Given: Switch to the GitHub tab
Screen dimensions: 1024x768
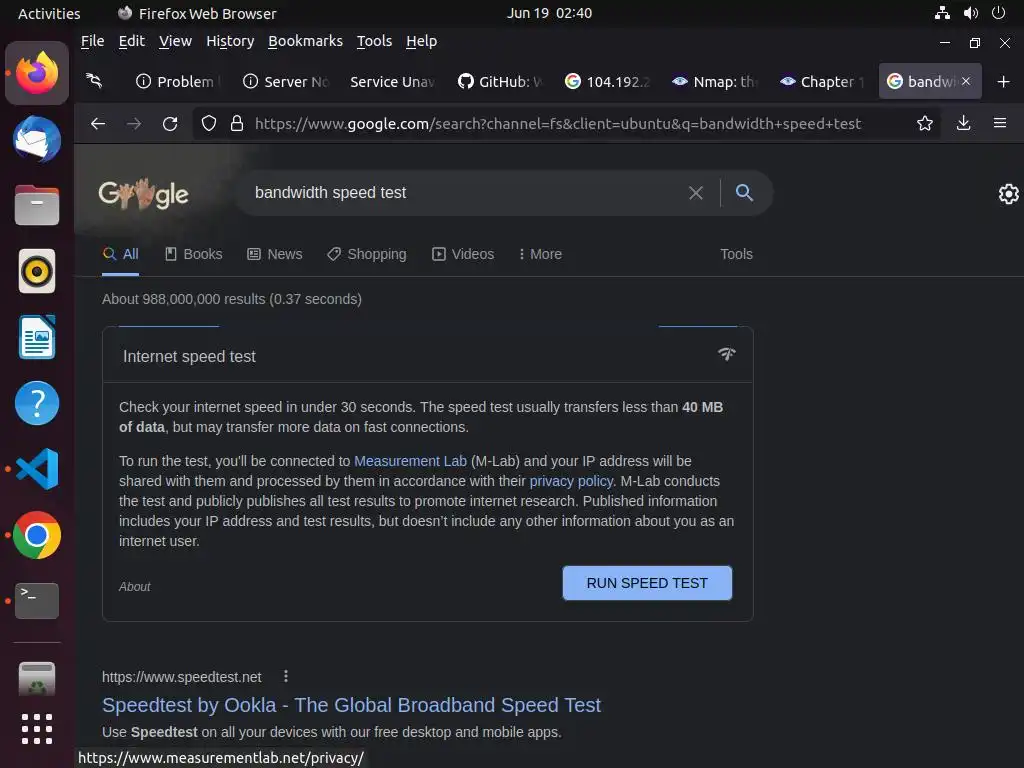Looking at the screenshot, I should click(x=500, y=82).
